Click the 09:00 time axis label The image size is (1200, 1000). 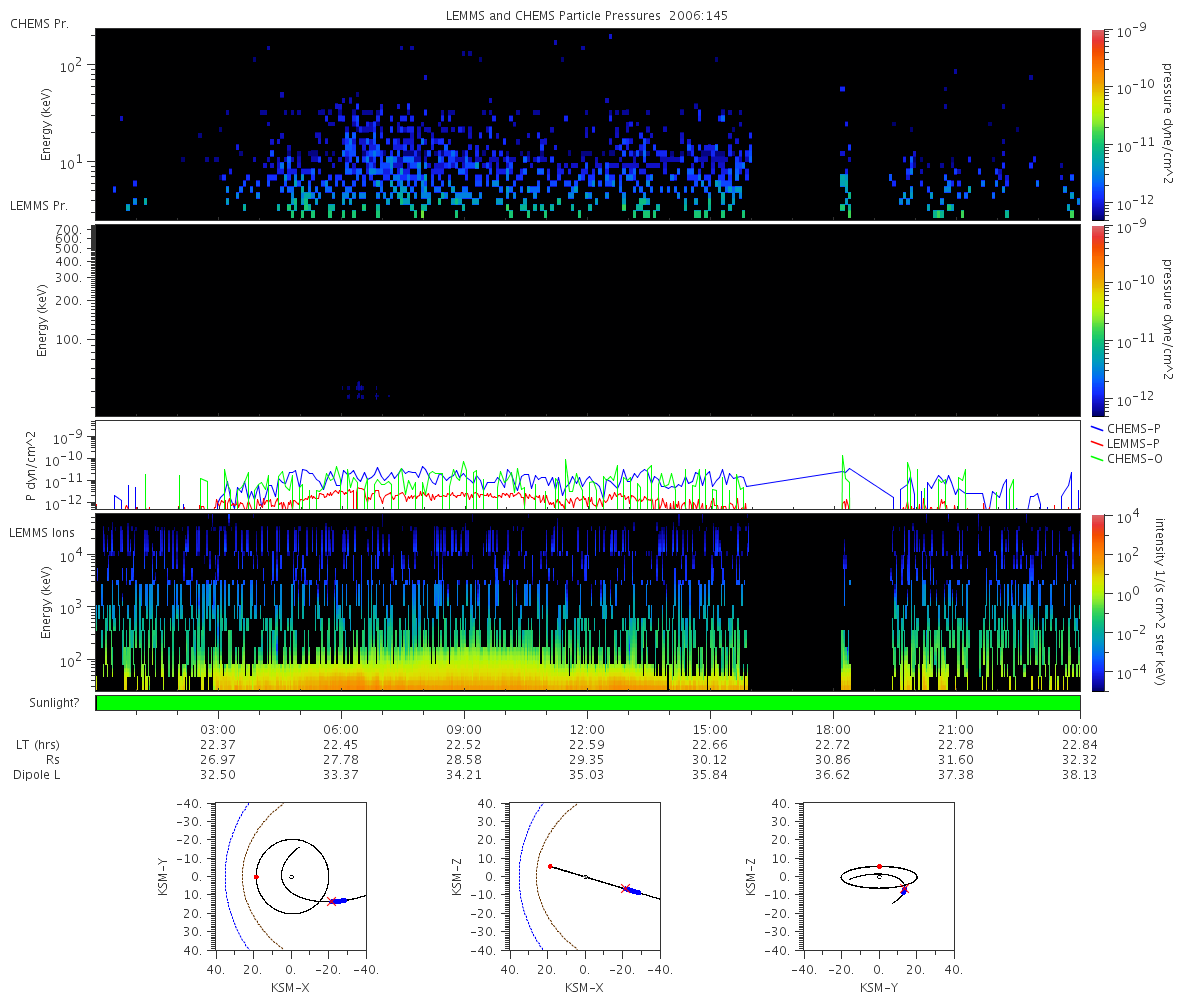click(x=464, y=729)
